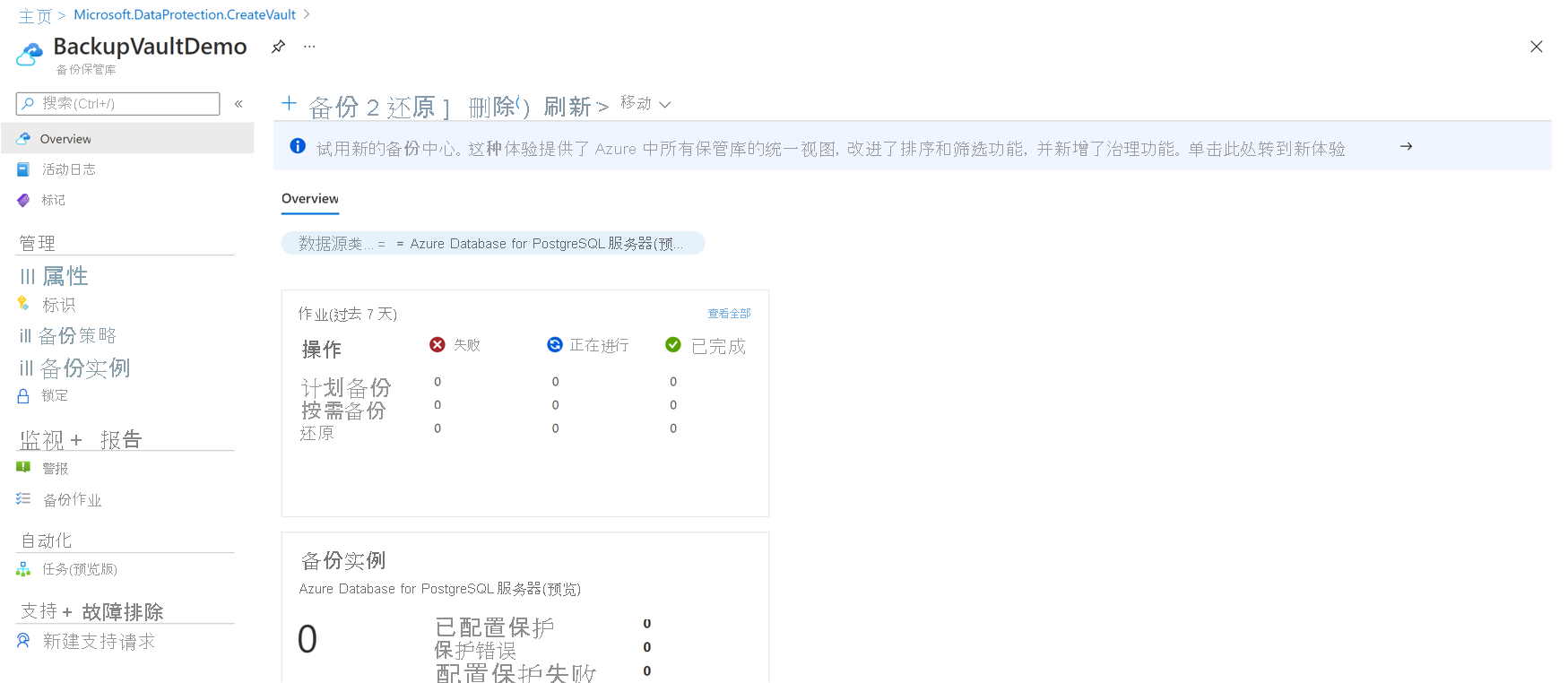Open 活动日志 activity log
The image size is (1568, 683).
68,169
